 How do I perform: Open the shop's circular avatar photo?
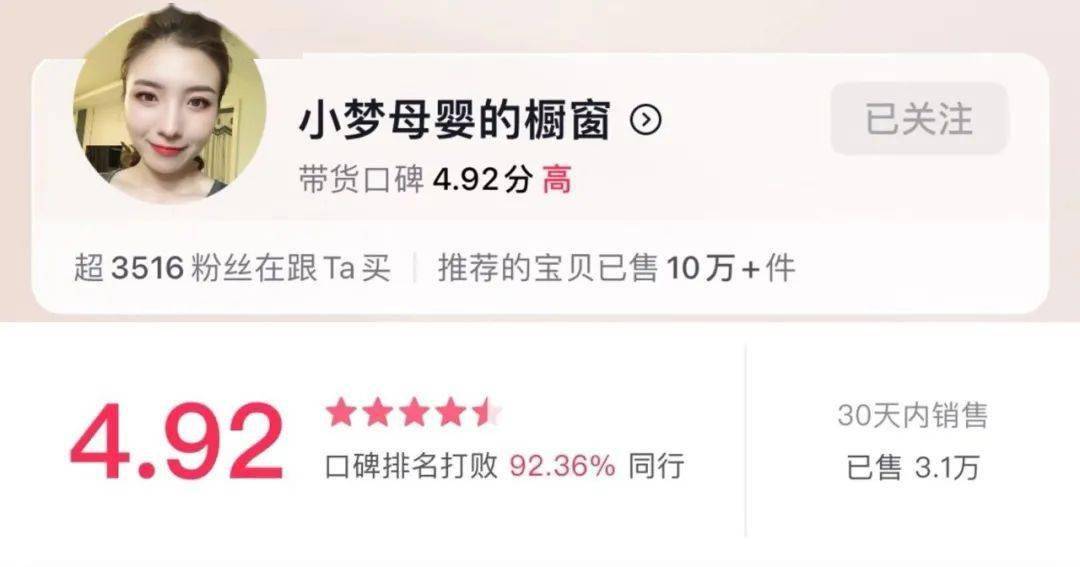tap(169, 106)
